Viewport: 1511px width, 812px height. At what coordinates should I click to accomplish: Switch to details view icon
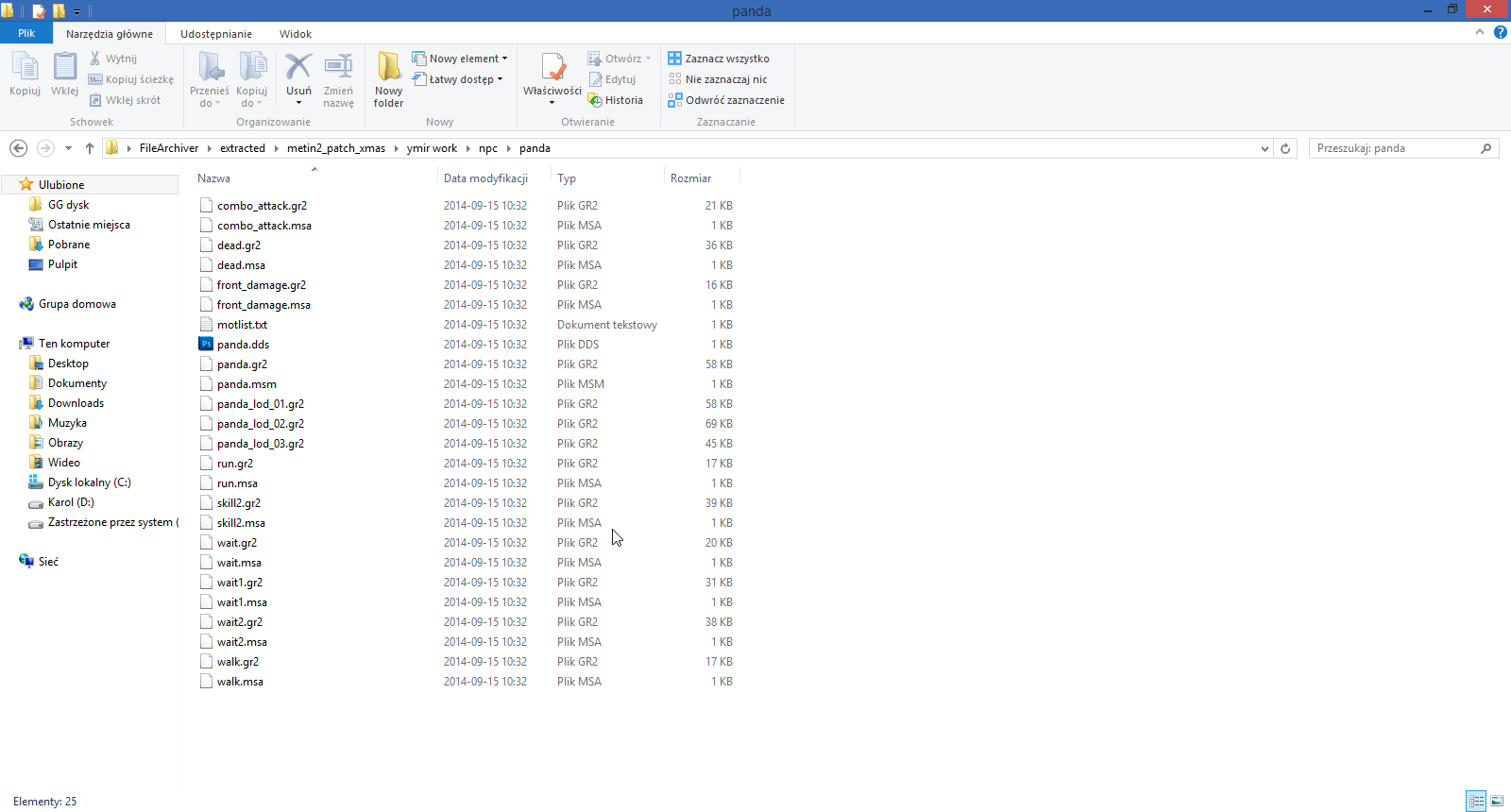pos(1476,801)
